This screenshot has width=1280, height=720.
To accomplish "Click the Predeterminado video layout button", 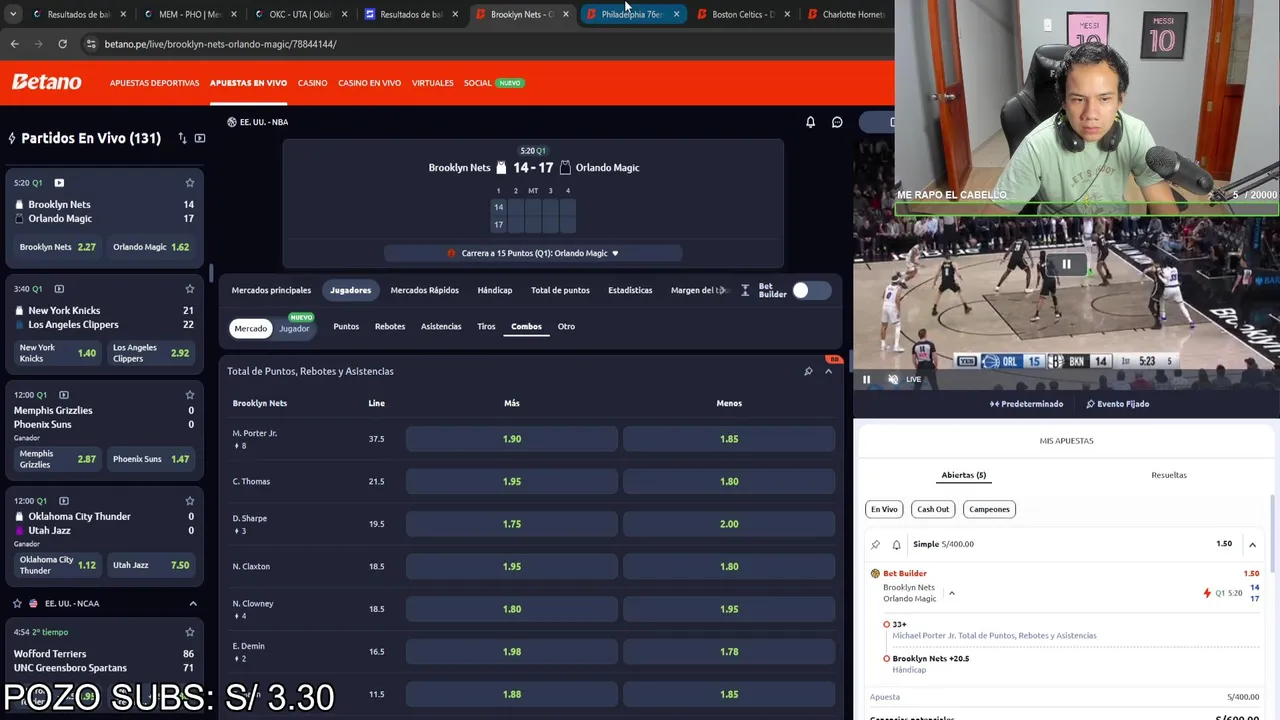I will [x=1027, y=404].
